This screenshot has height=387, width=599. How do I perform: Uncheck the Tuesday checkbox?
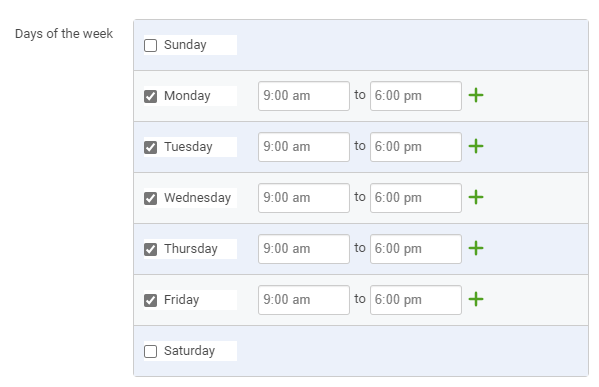click(x=151, y=147)
